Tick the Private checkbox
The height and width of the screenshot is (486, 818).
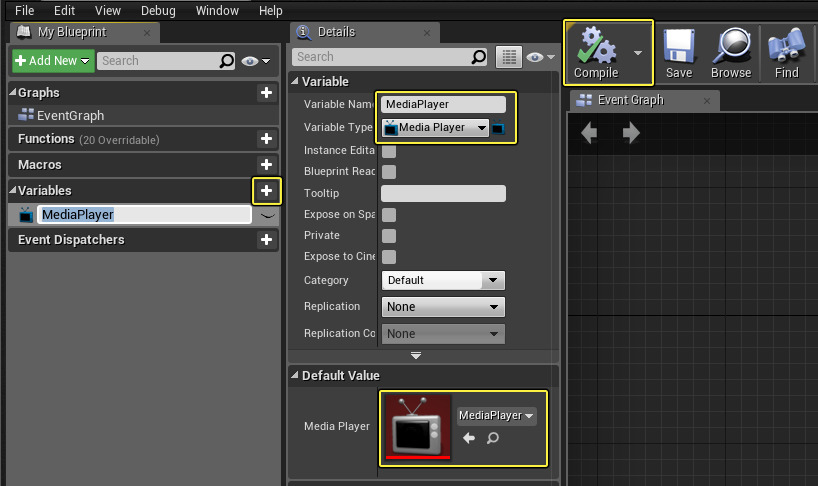click(389, 235)
